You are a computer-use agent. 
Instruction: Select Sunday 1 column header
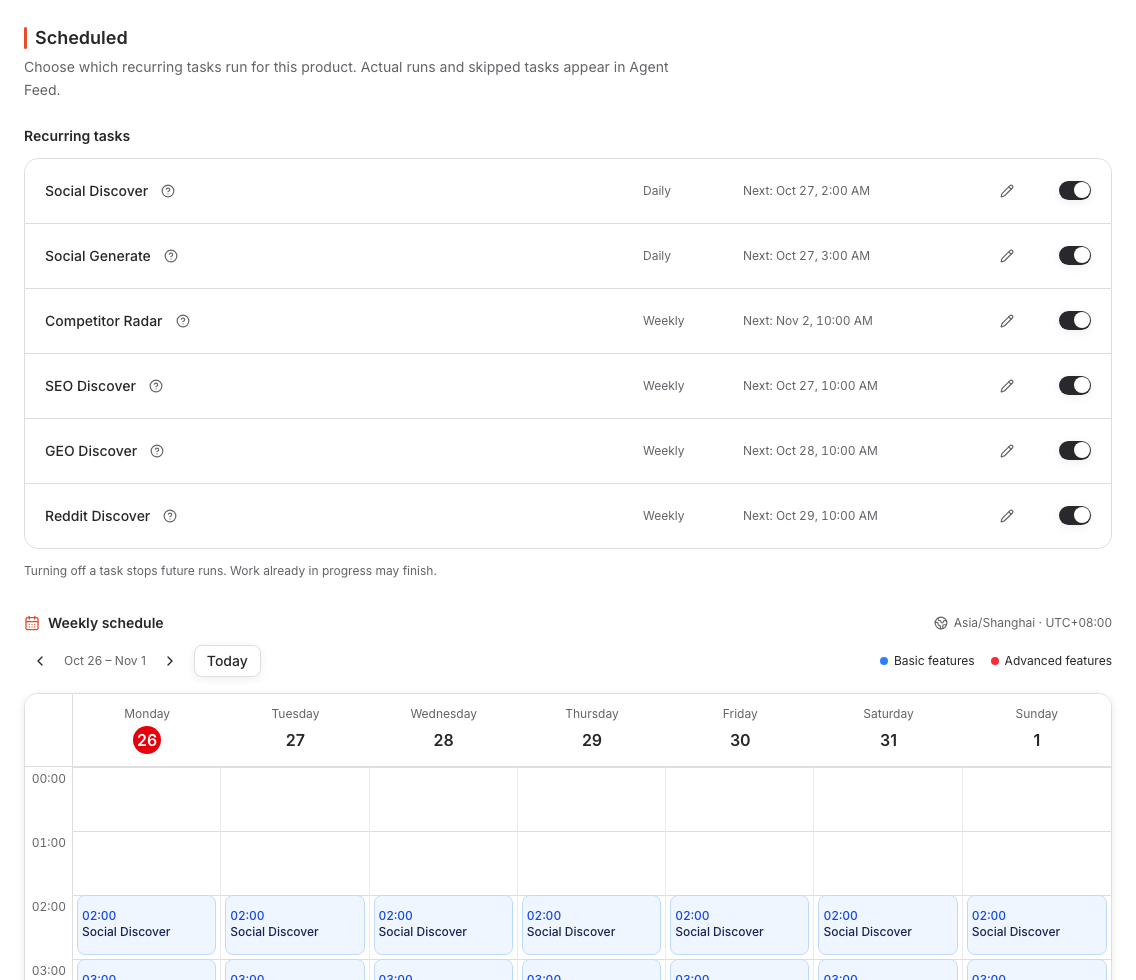click(1037, 730)
